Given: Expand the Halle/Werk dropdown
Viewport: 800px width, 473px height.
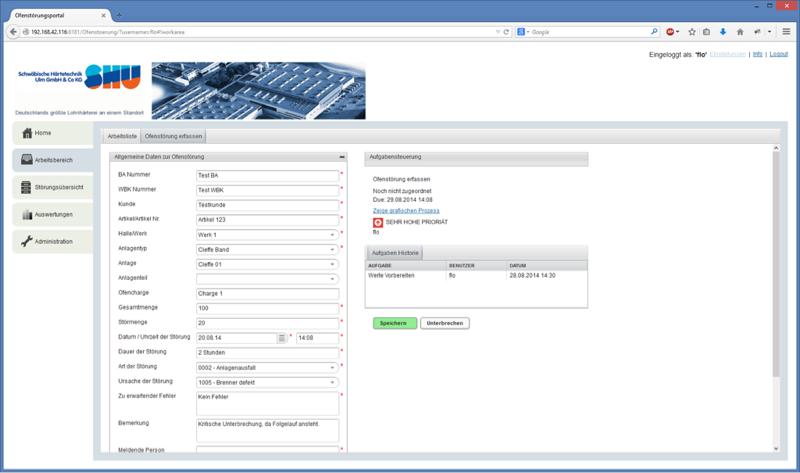Looking at the screenshot, I should coord(331,236).
